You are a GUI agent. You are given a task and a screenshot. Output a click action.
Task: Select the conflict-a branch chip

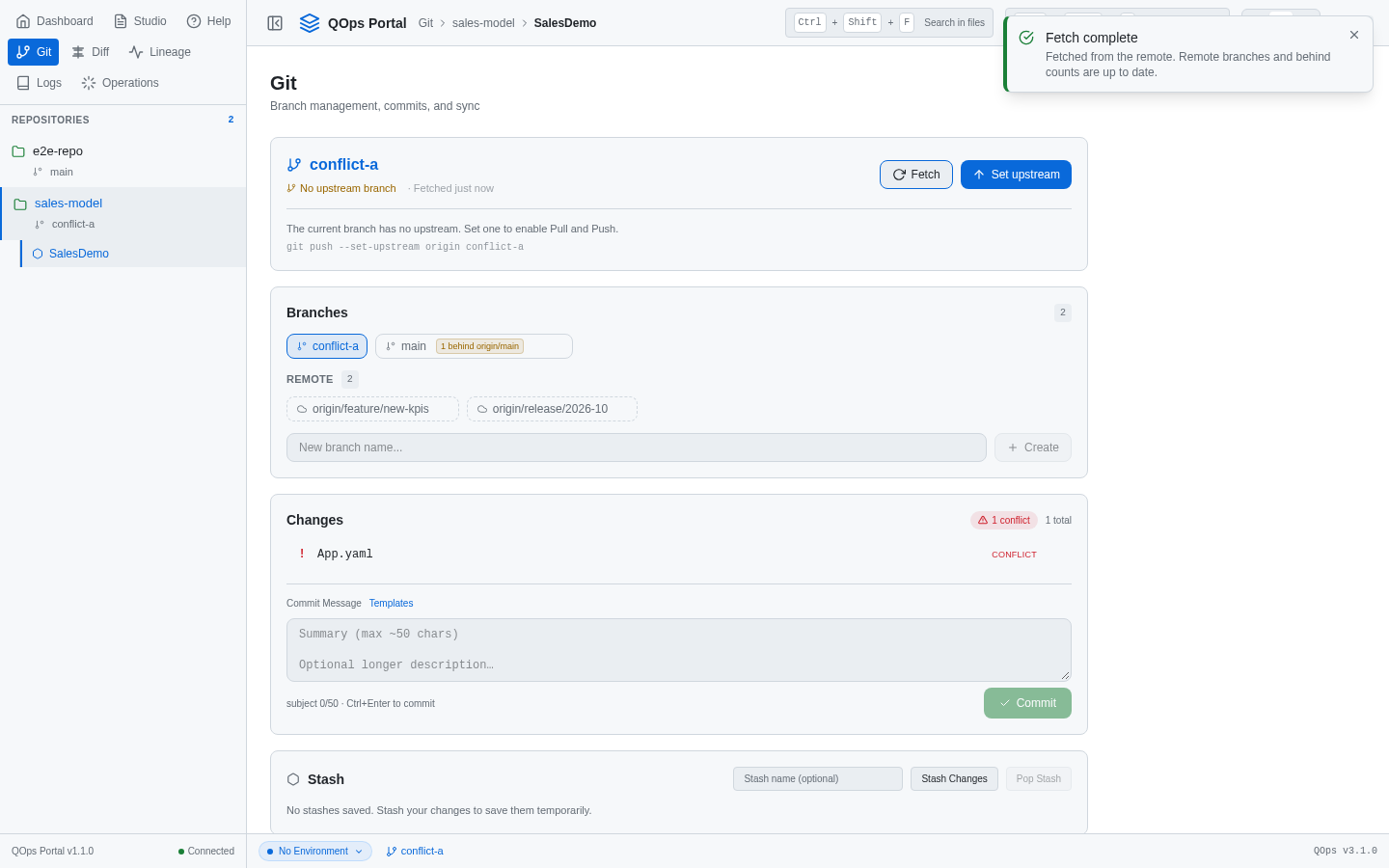[x=327, y=346]
